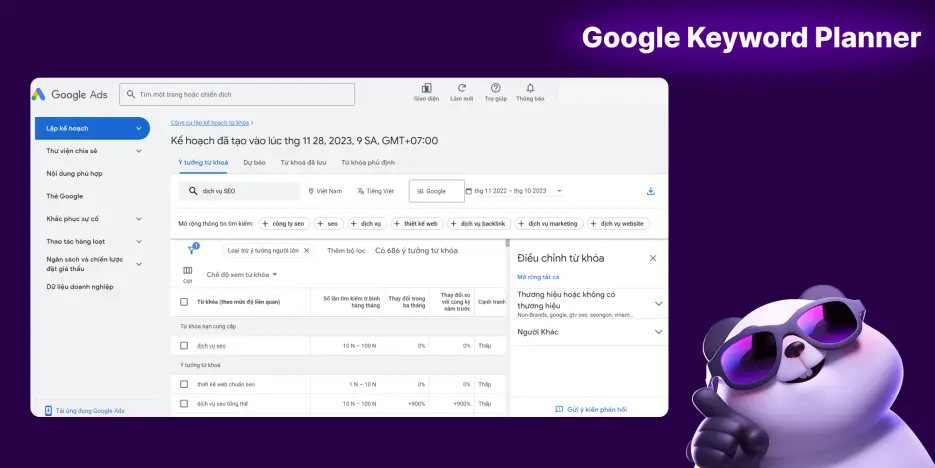Add the công ty seo suggestion chip
This screenshot has width=935, height=468.
(284, 224)
